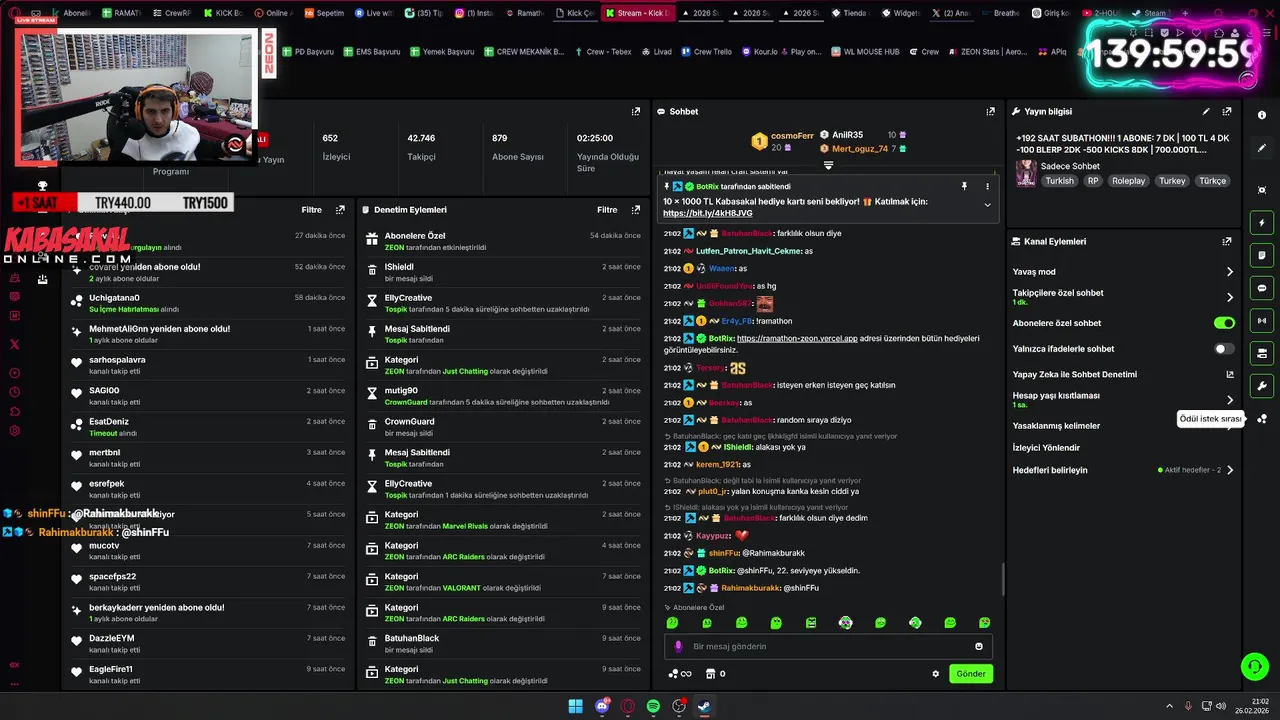
Task: Open Yasaklanmış kelimeler
Action: click(x=1056, y=426)
